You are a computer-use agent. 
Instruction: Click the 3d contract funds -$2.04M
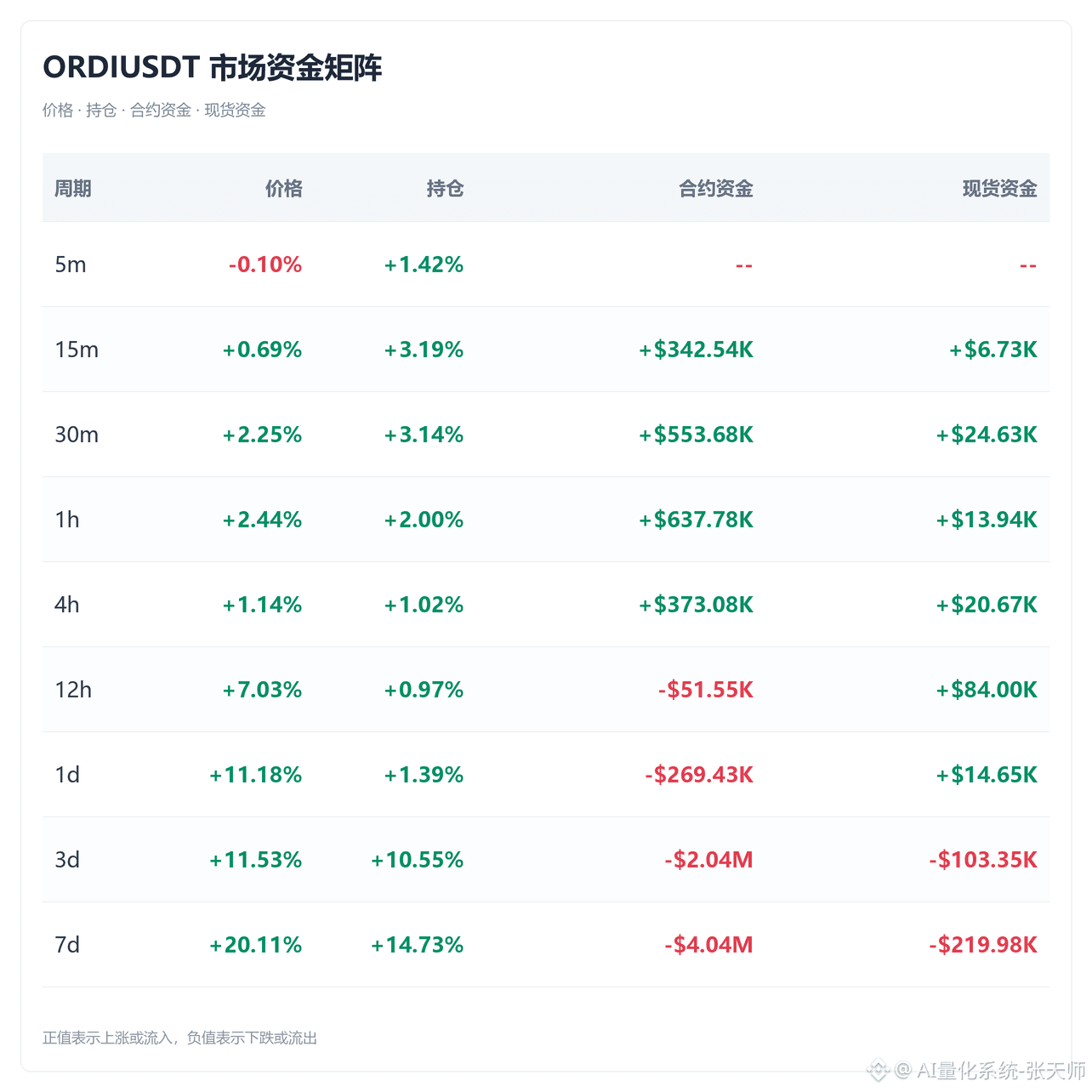[x=709, y=860]
